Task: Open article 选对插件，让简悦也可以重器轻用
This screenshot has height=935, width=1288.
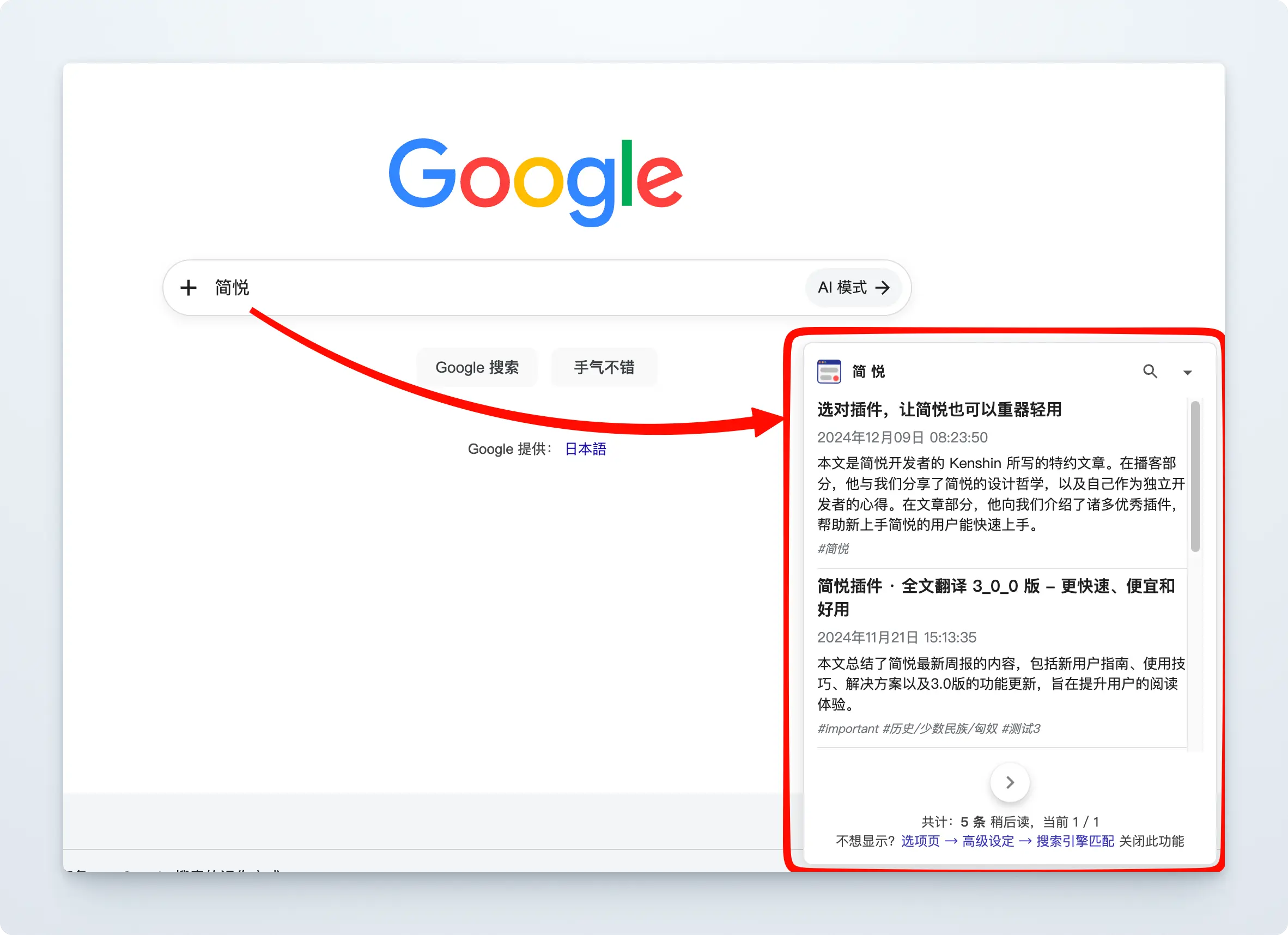Action: pos(939,410)
